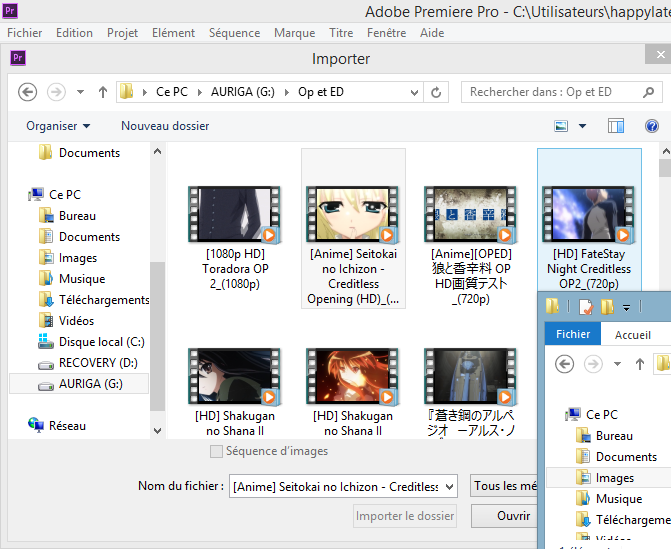Click the forward arrow in Importer dialog
Screen dimensions: 671x549
pos(56,92)
